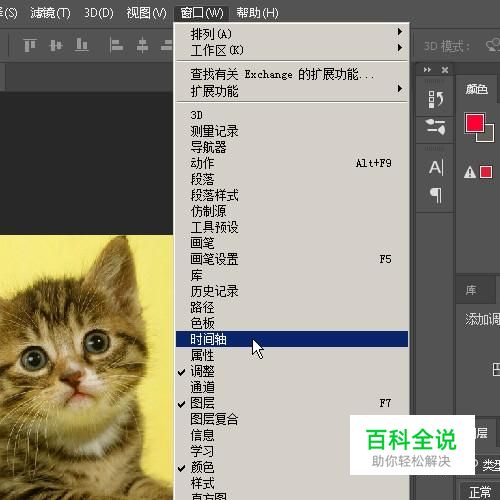Screen dimensions: 500x500
Task: Choose 查找有关 Exchange 的扩展功能
Action: [292, 74]
